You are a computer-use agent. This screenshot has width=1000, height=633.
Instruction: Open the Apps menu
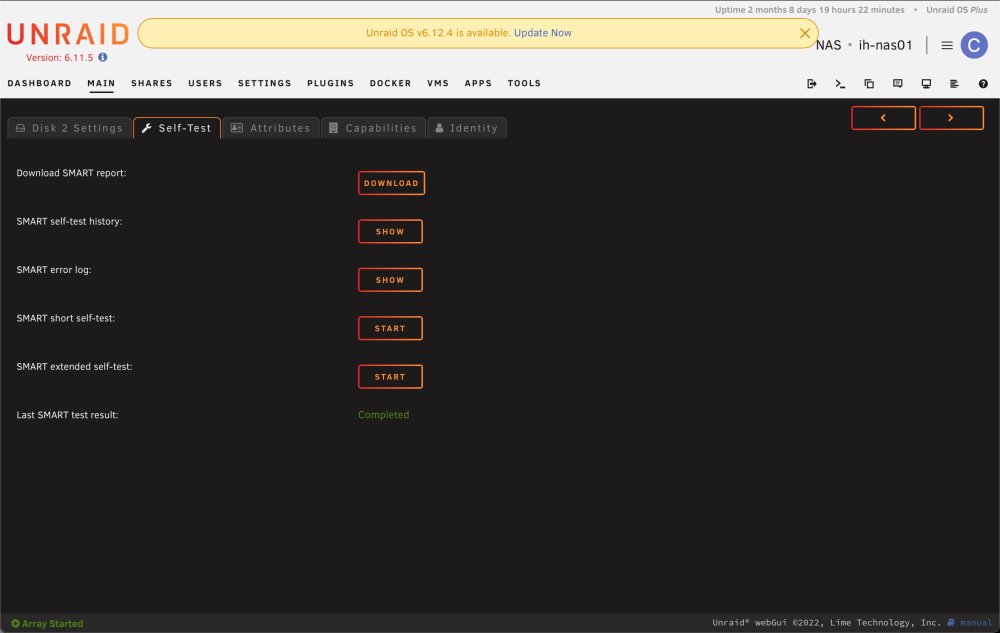(478, 84)
